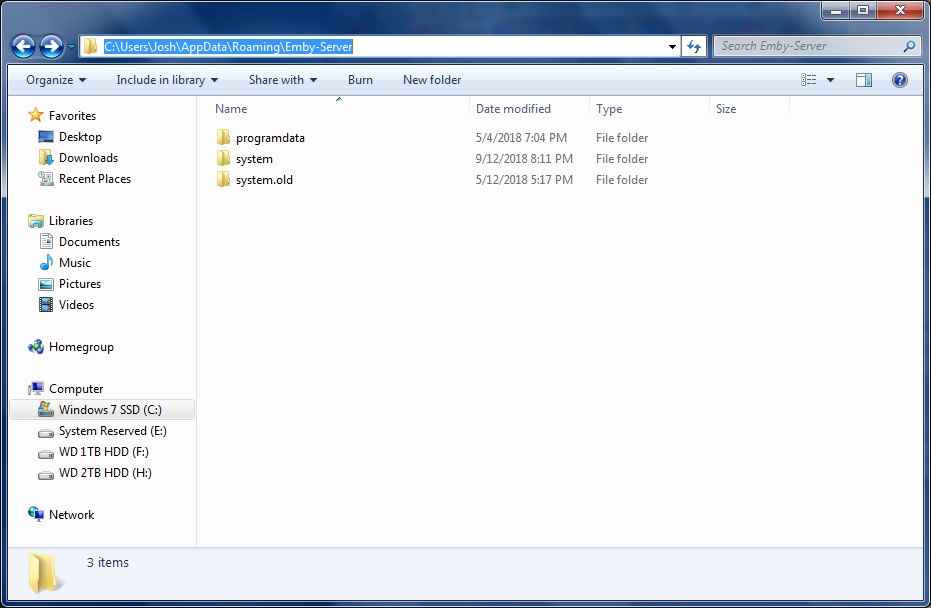
Task: Click date 5/4/2018 7:04 PM
Action: [x=521, y=138]
